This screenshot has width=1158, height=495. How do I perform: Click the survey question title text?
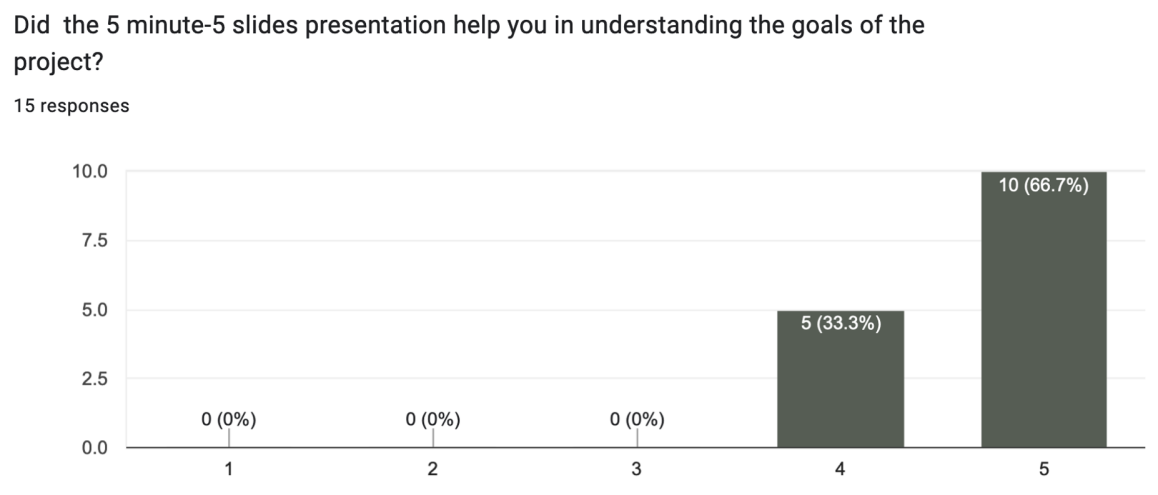(468, 25)
